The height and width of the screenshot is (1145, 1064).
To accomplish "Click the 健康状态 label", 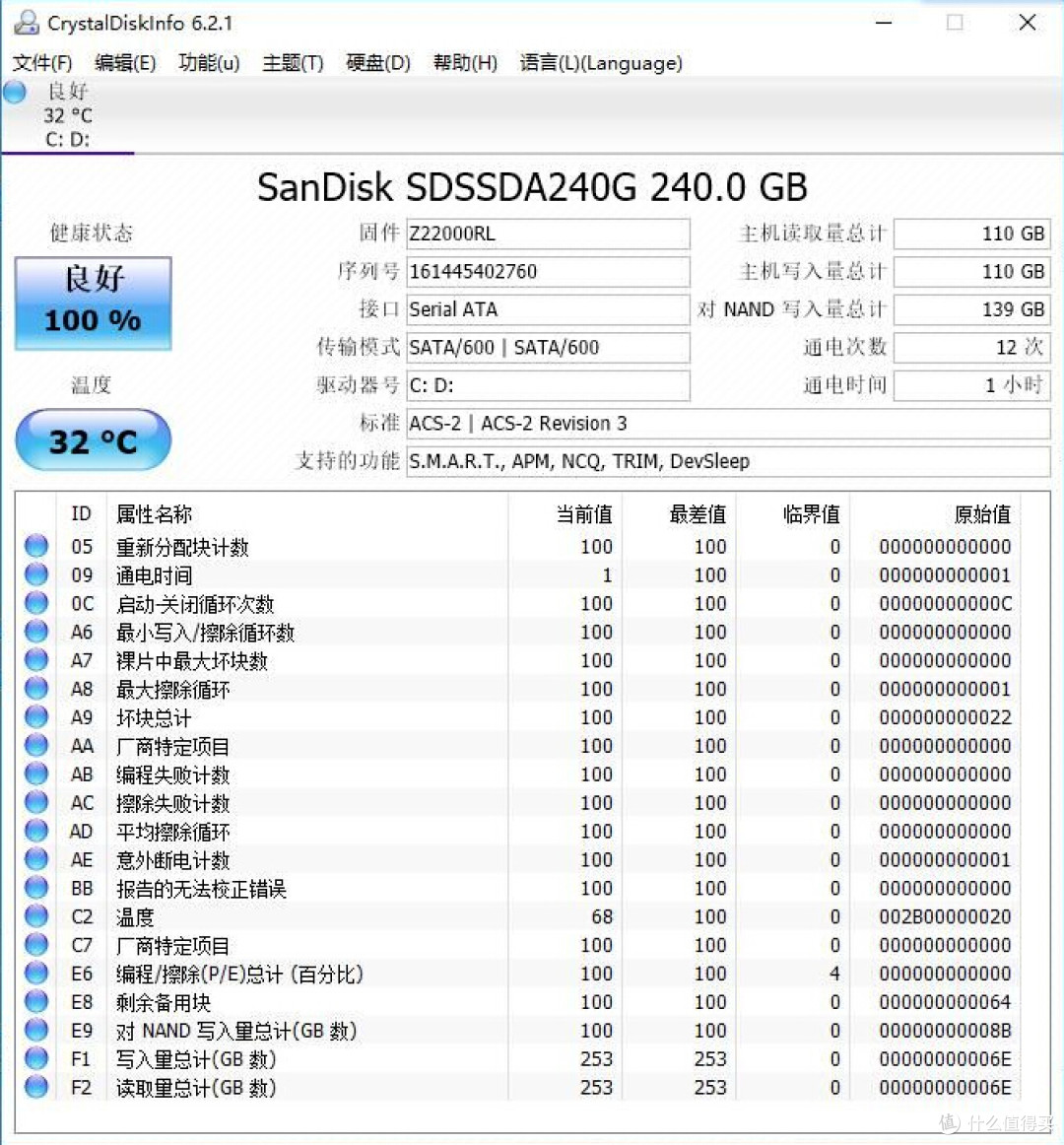I will point(92,233).
